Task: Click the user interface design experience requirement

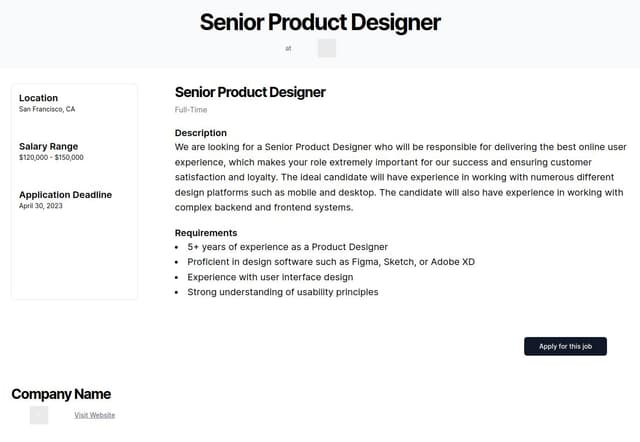Action: (270, 277)
